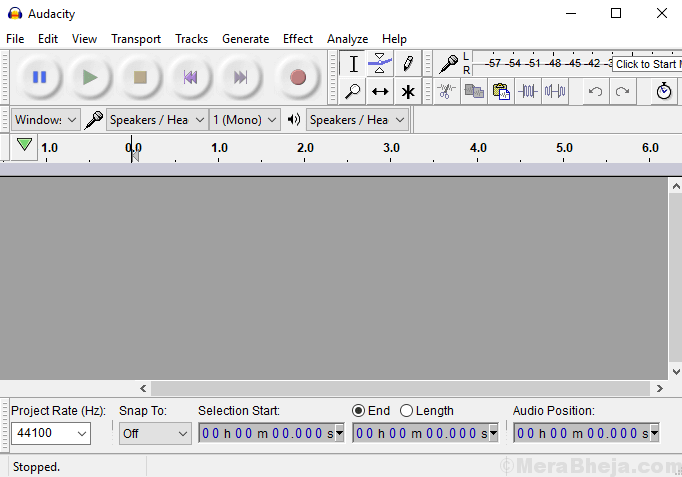Image resolution: width=682 pixels, height=477 pixels.
Task: Open the playback device Speakers dropdown
Action: (x=358, y=120)
